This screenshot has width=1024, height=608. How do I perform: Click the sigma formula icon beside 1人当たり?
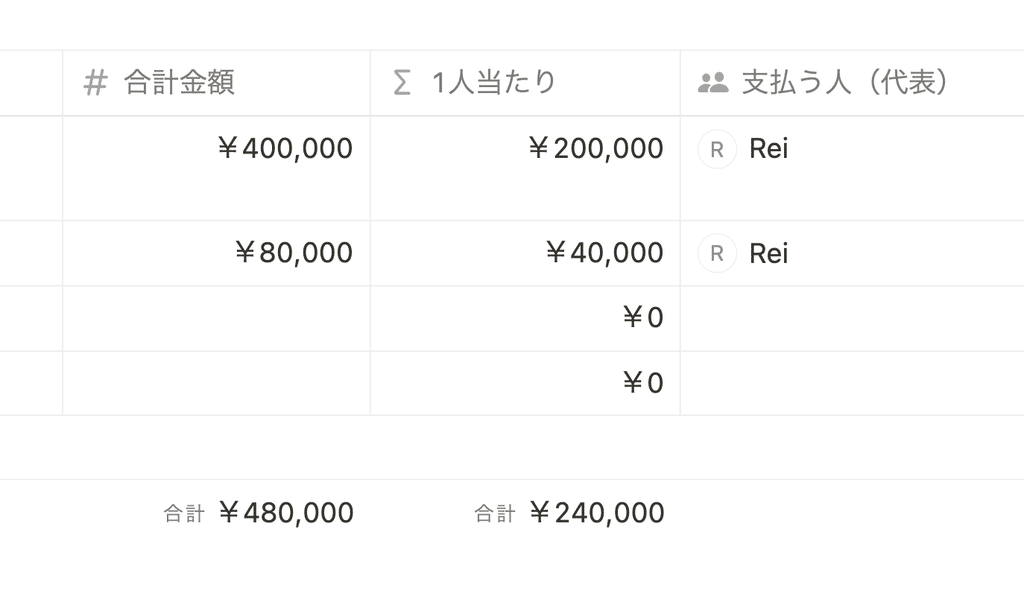(402, 84)
